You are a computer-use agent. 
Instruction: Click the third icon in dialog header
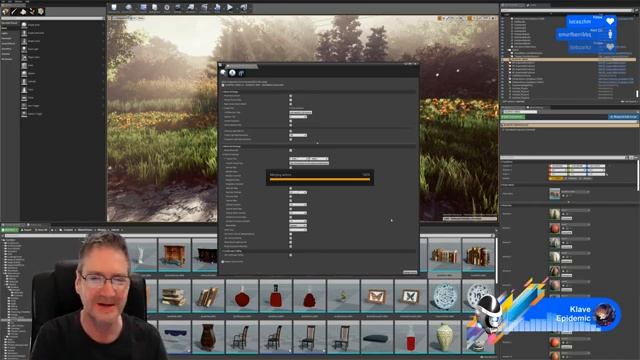tap(241, 73)
